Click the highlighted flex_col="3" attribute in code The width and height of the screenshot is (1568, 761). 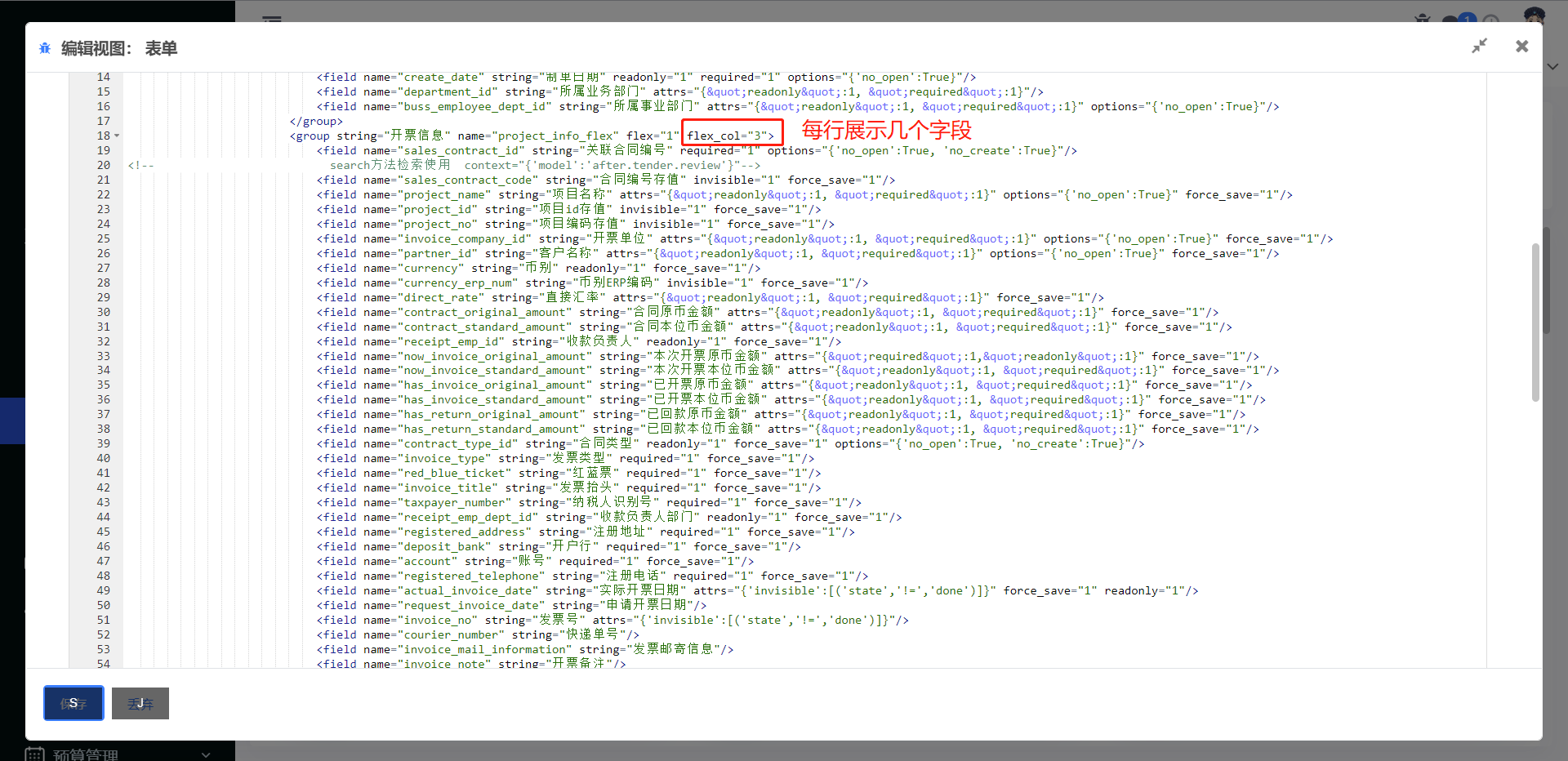point(731,135)
